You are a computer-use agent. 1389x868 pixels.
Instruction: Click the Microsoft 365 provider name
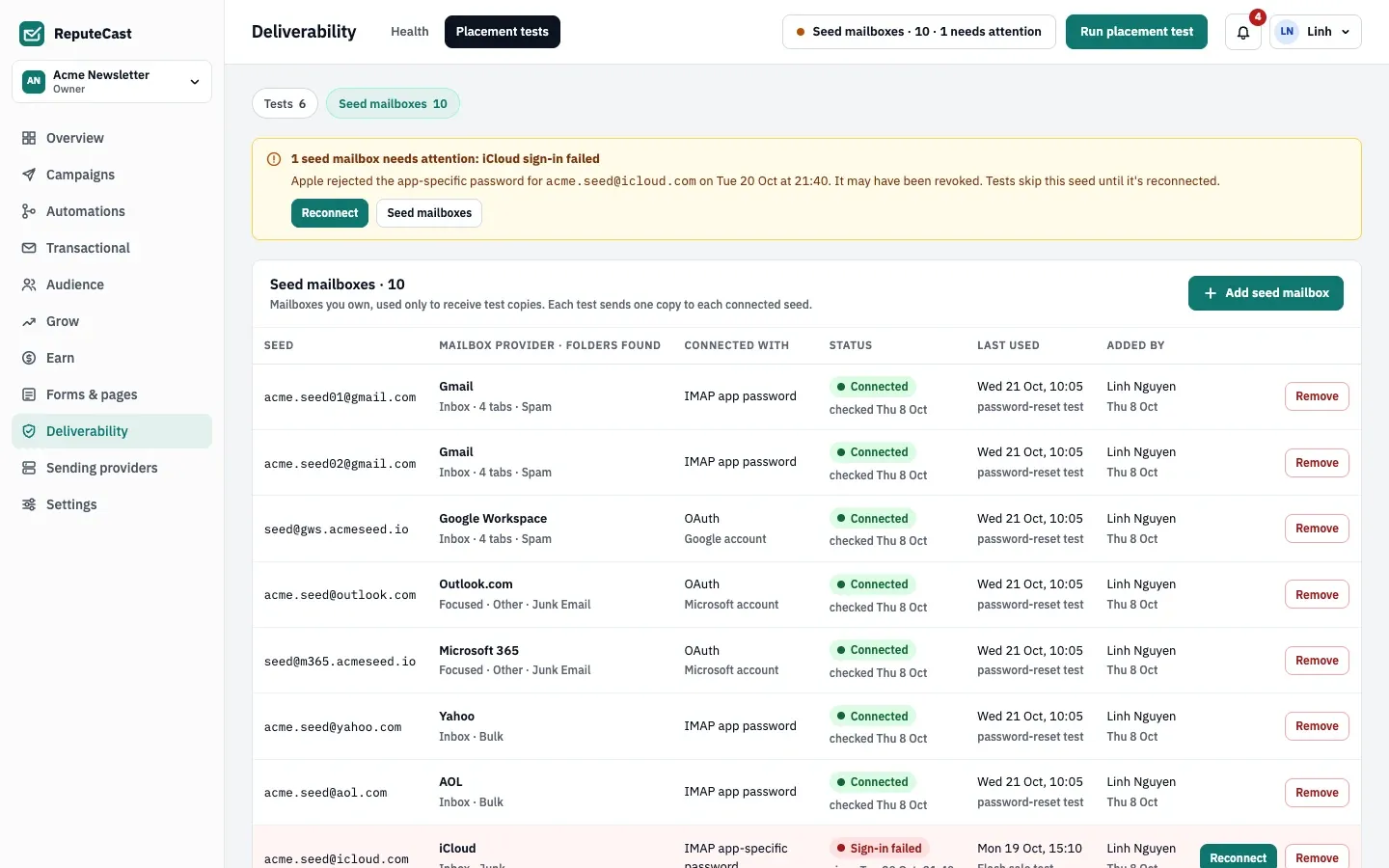478,651
